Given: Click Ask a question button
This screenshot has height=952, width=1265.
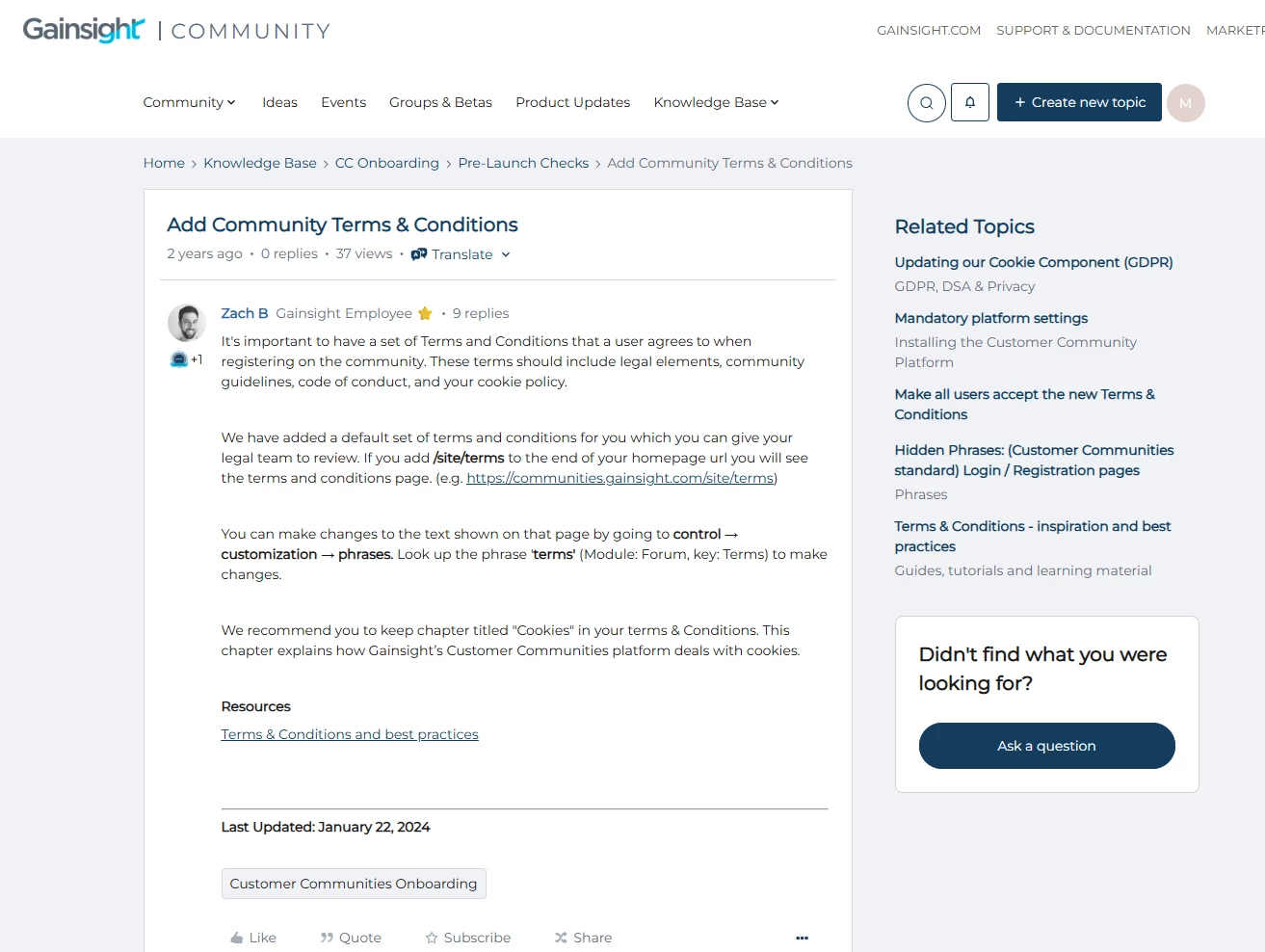Looking at the screenshot, I should (1047, 746).
